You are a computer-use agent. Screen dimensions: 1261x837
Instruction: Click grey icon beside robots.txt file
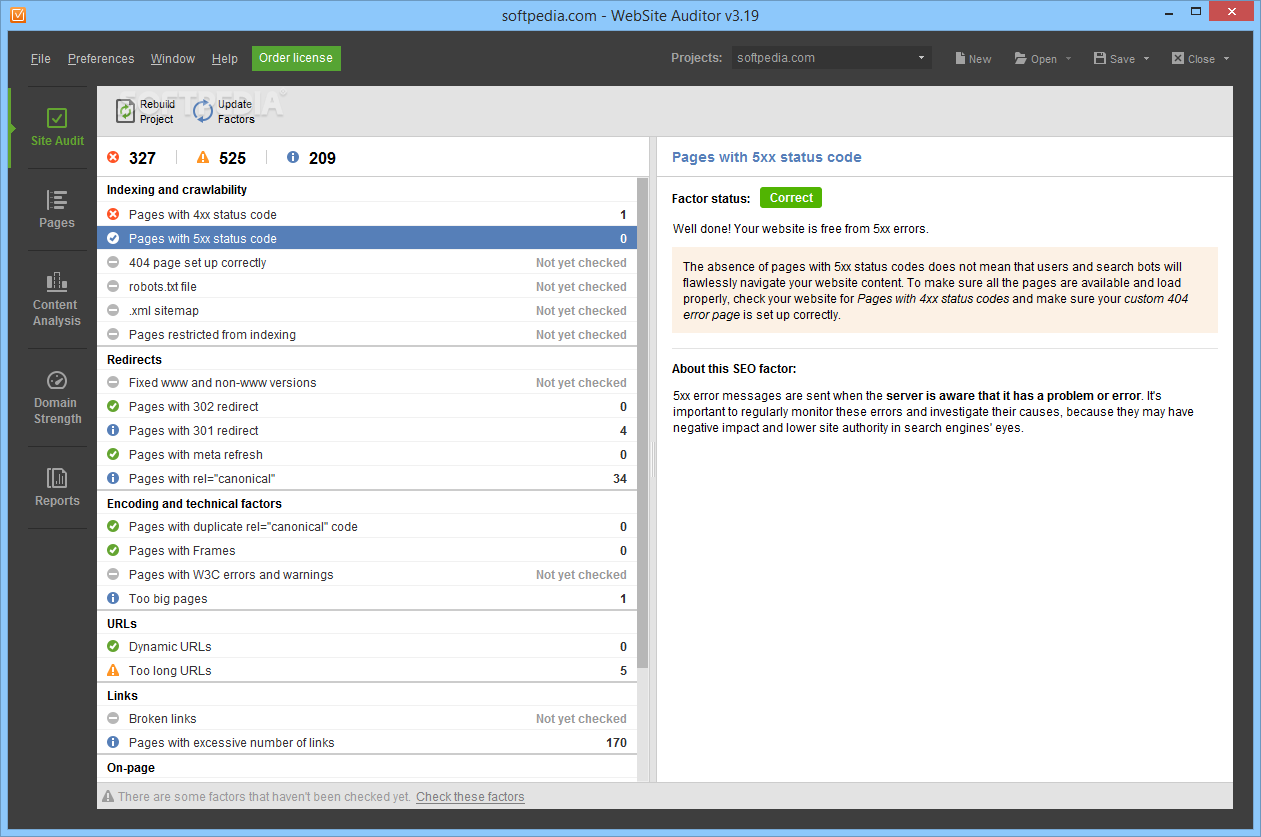coord(113,286)
